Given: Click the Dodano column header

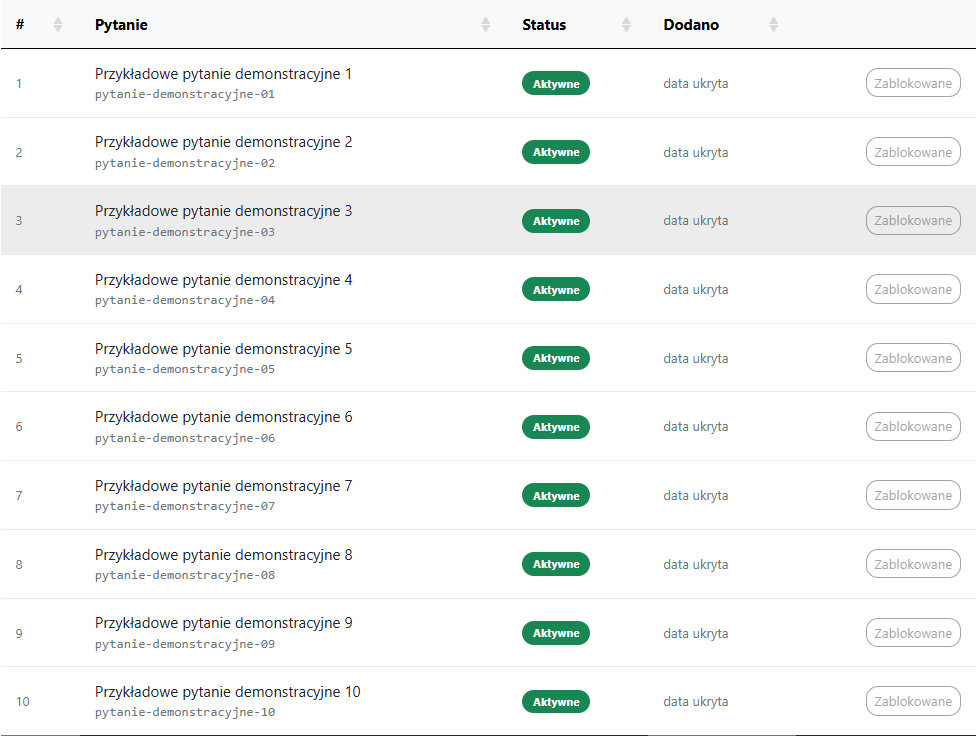Looking at the screenshot, I should tap(691, 25).
